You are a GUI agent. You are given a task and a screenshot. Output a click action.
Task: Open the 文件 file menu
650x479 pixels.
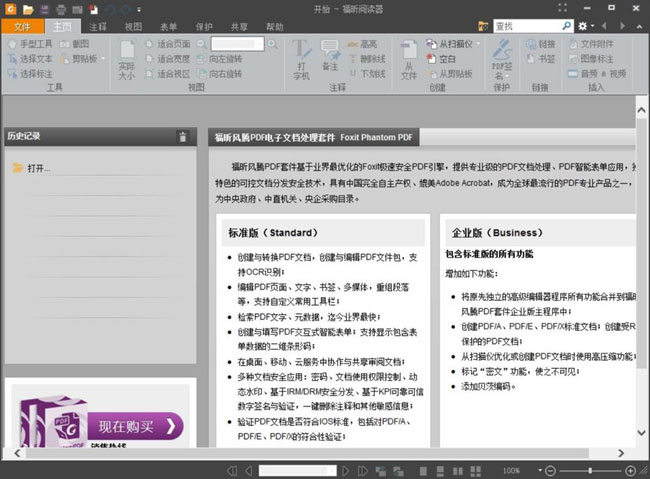[22, 27]
